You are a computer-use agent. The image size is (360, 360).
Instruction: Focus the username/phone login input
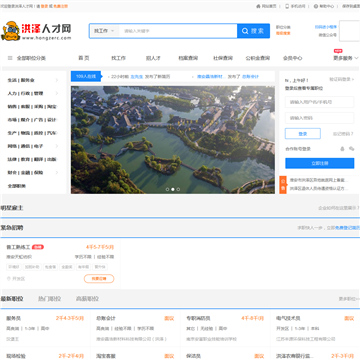[x=319, y=102]
